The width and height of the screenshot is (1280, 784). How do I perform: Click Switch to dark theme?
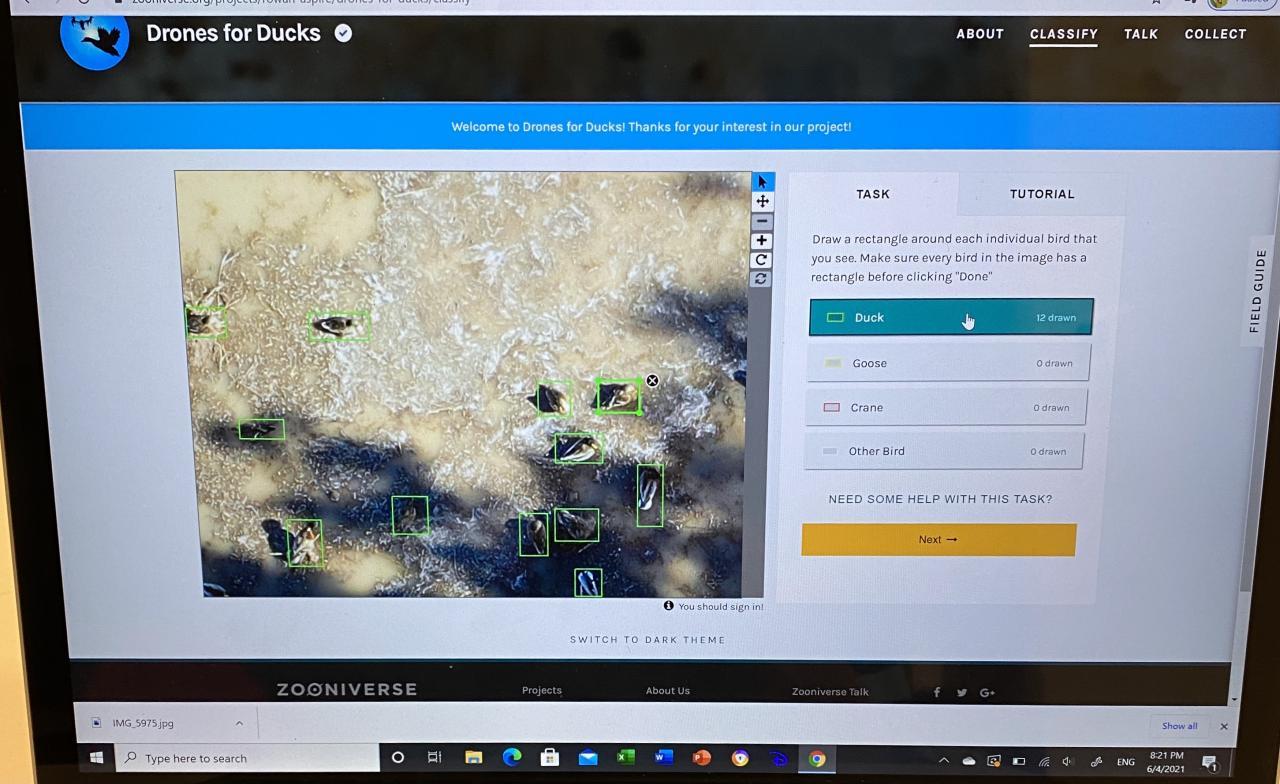pyautogui.click(x=648, y=640)
